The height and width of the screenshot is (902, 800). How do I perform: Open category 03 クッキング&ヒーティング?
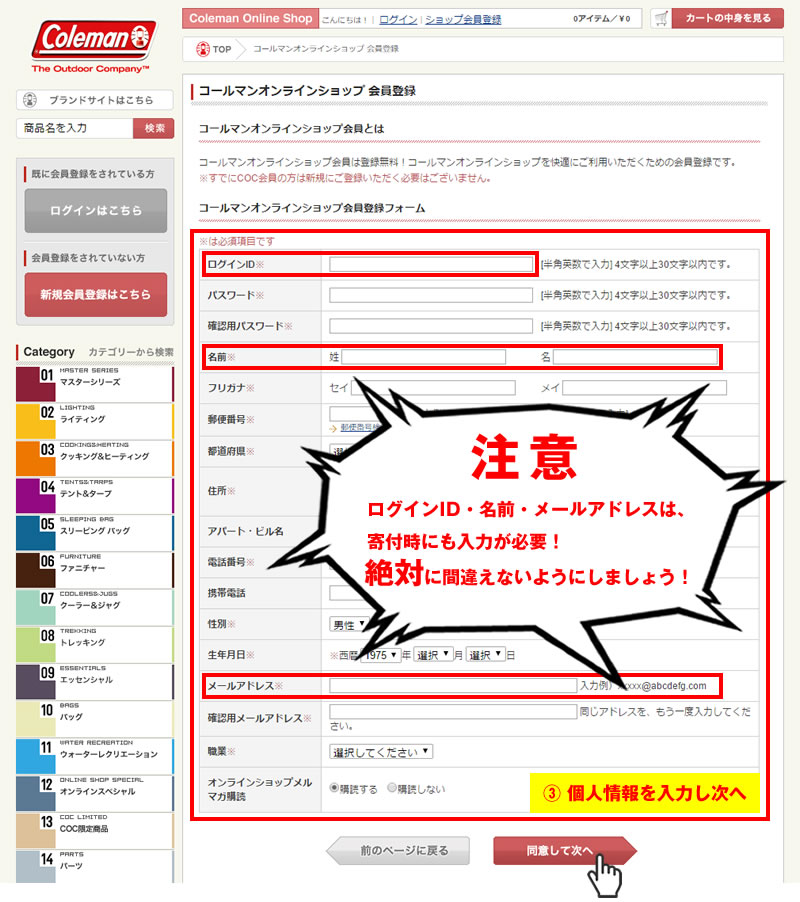click(x=95, y=458)
